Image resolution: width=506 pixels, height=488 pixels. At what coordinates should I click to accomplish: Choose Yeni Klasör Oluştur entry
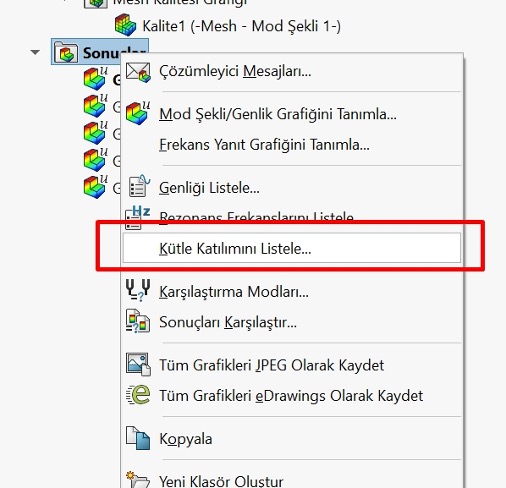tap(292, 480)
